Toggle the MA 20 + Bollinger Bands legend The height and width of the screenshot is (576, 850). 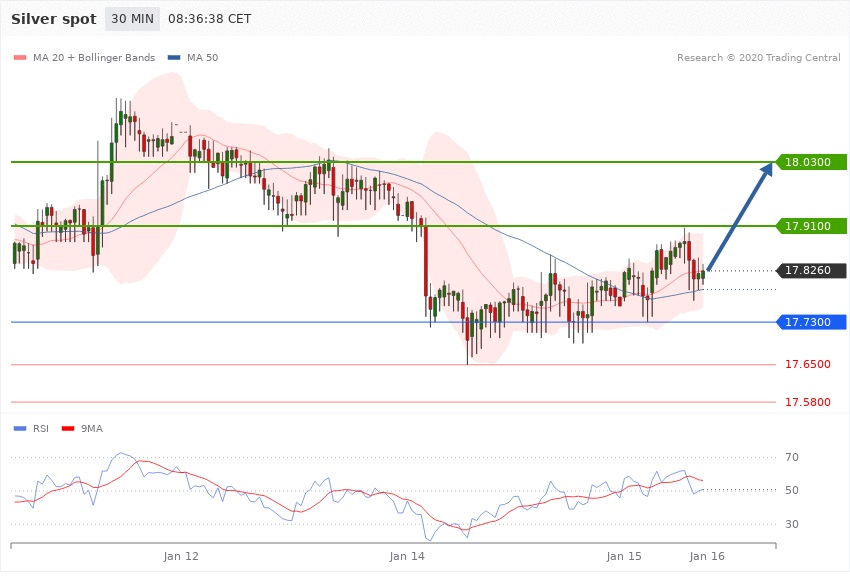point(92,58)
